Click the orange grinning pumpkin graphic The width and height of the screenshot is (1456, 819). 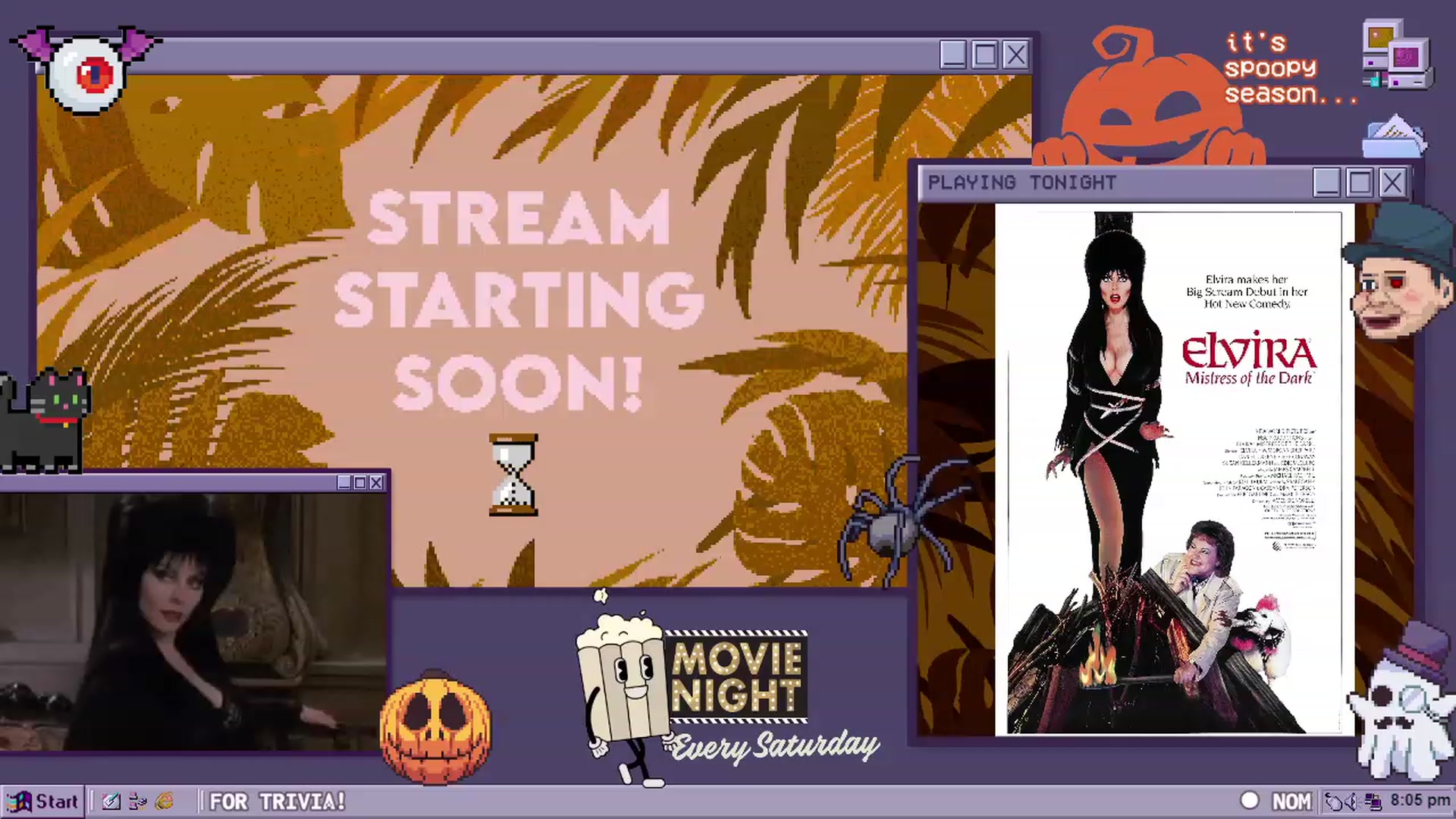point(1149,99)
